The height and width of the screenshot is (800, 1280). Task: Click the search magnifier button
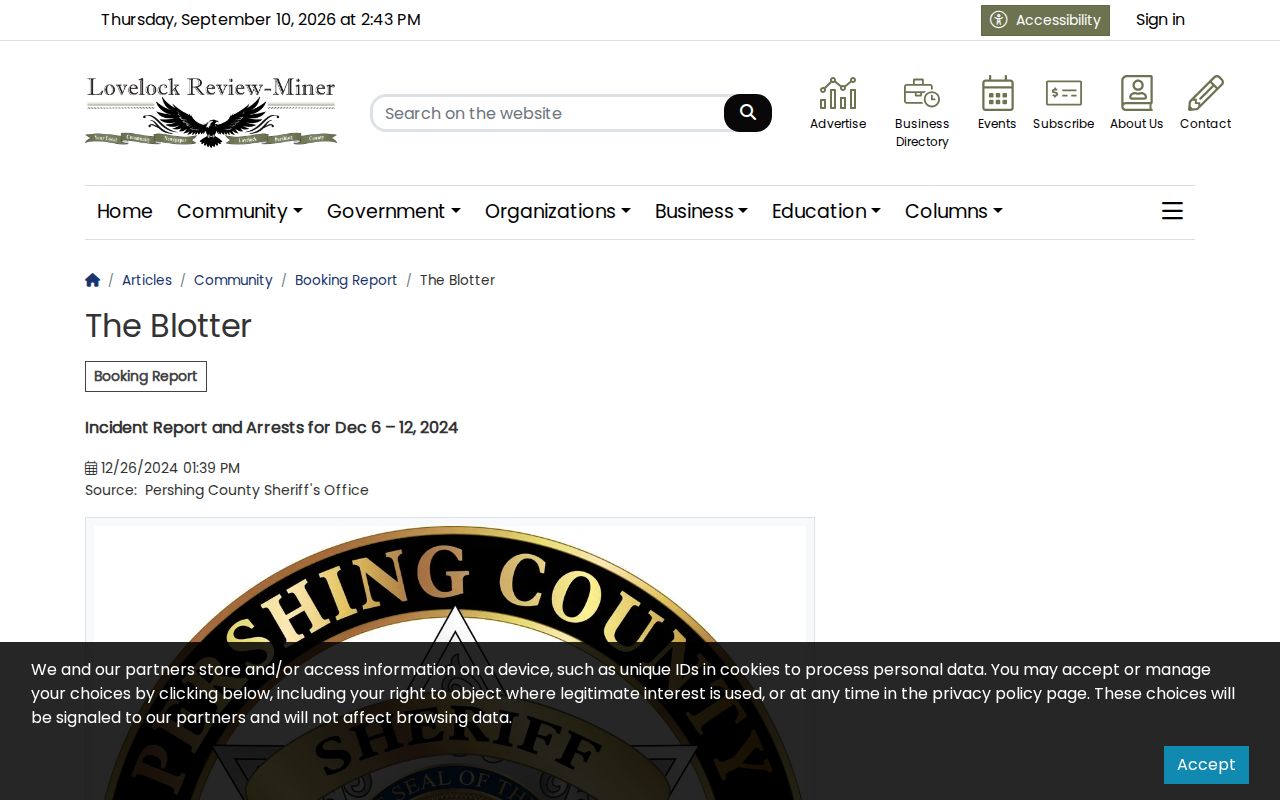click(x=748, y=113)
